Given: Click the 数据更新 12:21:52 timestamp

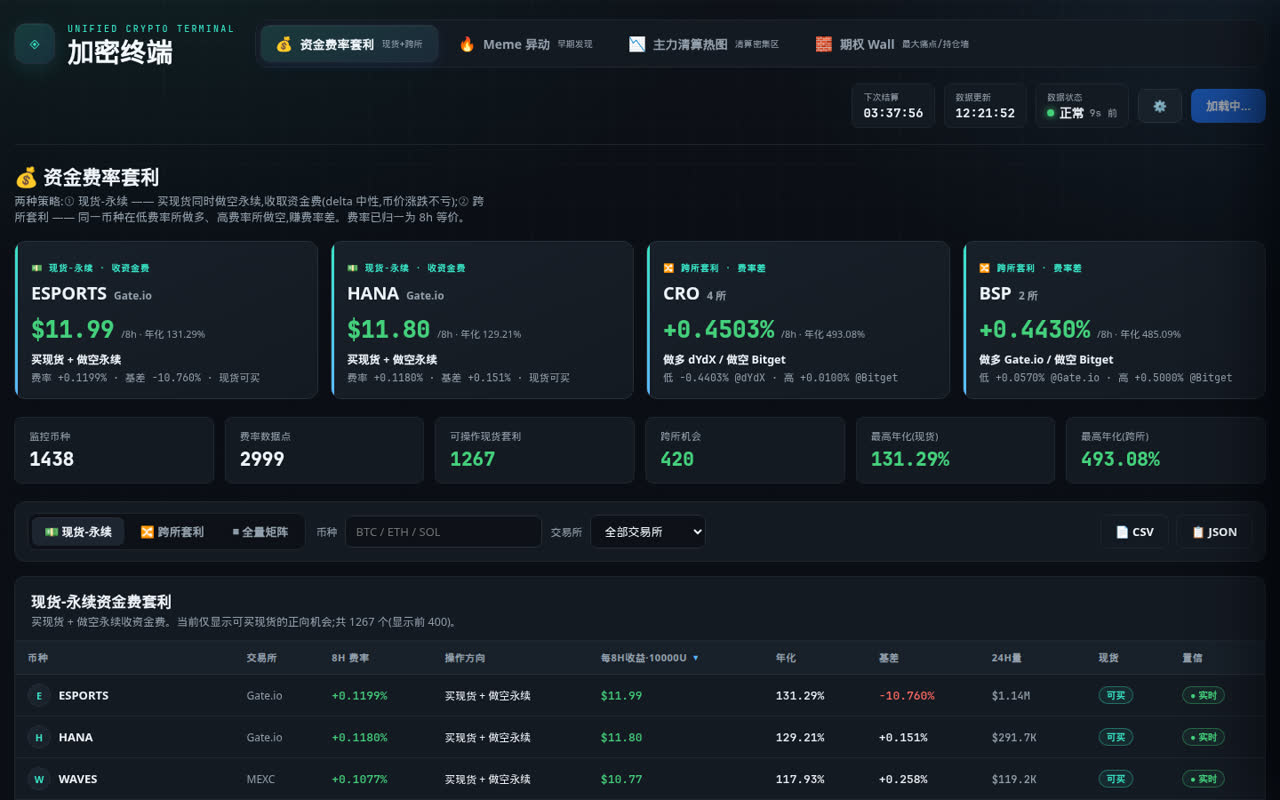Looking at the screenshot, I should pyautogui.click(x=985, y=106).
